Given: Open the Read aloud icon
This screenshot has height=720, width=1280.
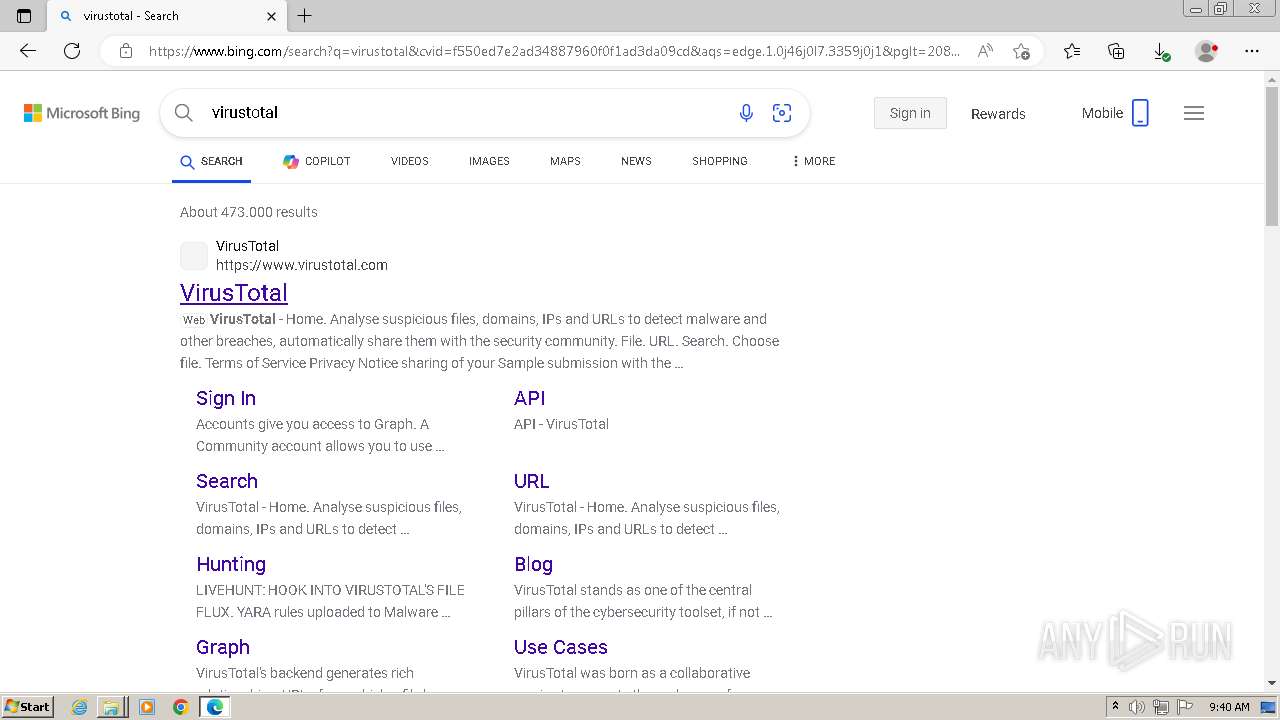Looking at the screenshot, I should tap(985, 51).
